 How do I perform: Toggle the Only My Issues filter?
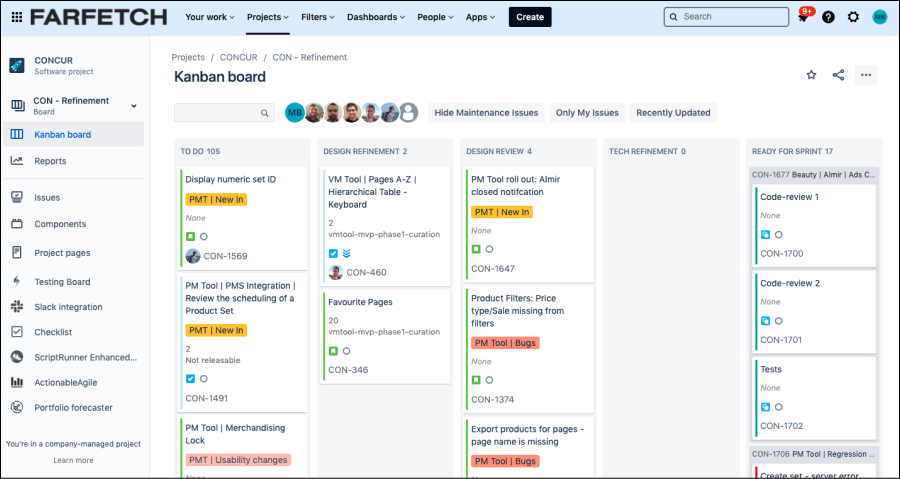[587, 113]
